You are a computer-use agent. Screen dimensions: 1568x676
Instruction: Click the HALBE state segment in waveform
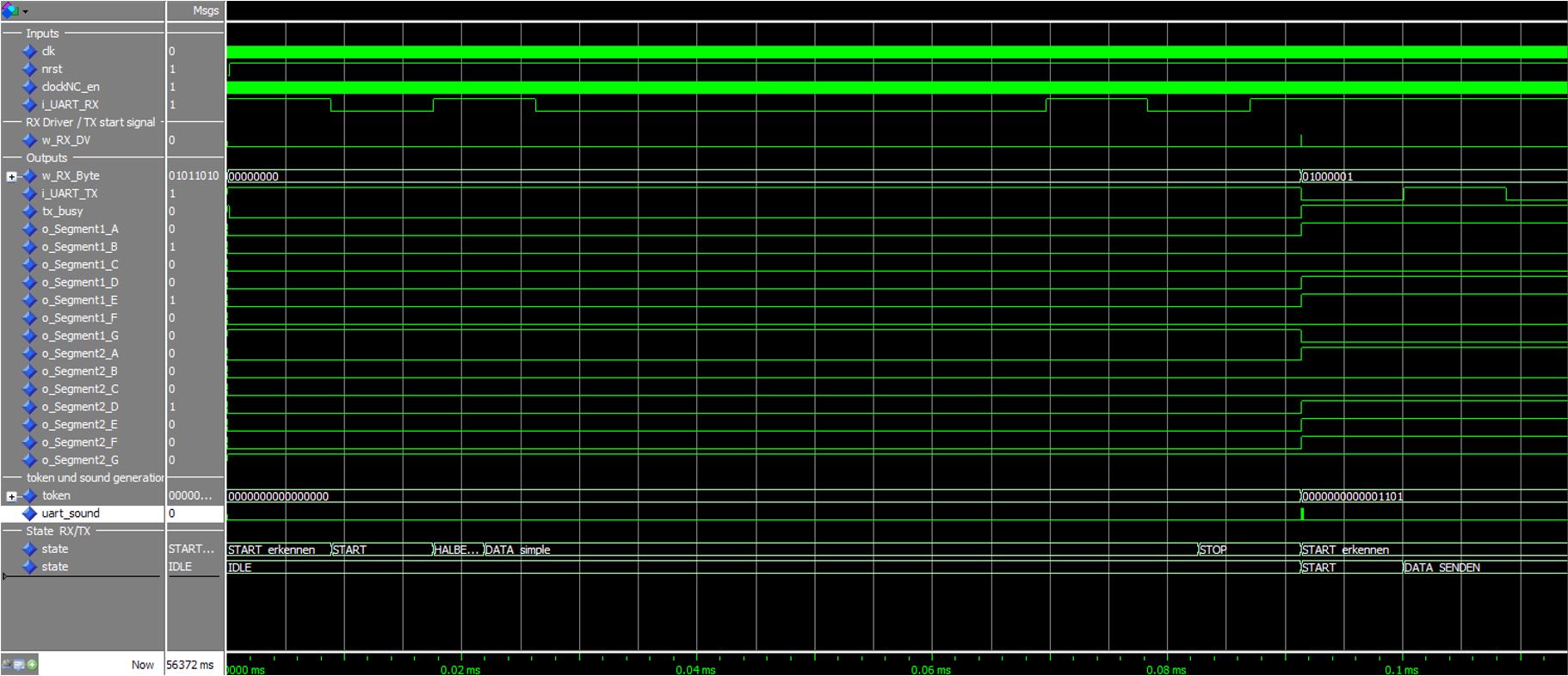[x=457, y=550]
